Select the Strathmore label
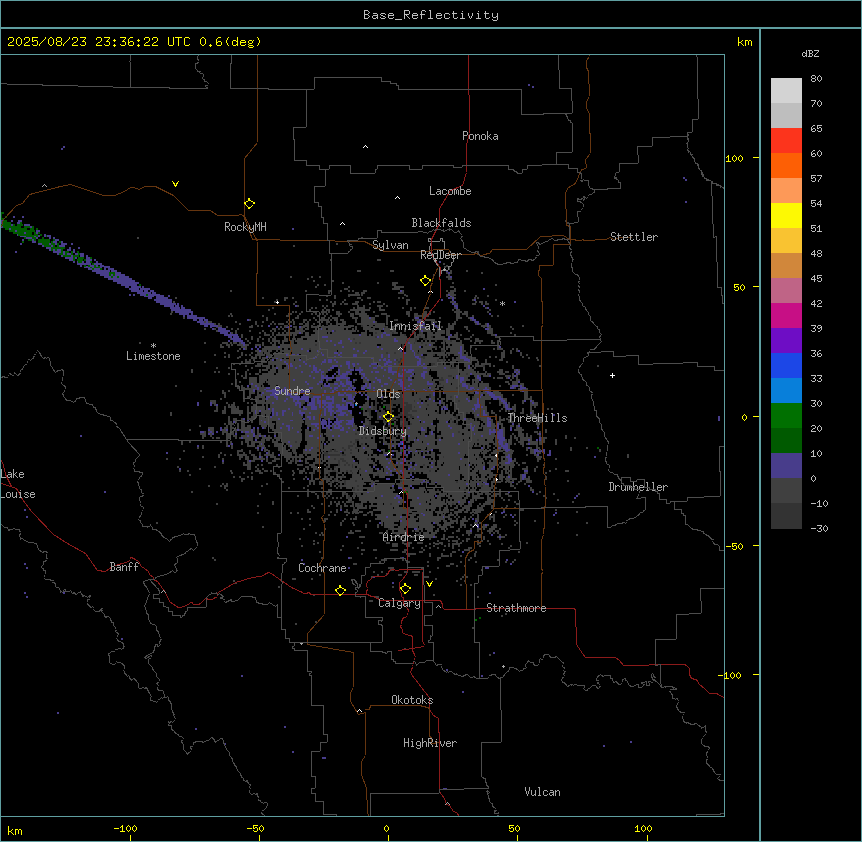This screenshot has height=842, width=862. coord(516,608)
